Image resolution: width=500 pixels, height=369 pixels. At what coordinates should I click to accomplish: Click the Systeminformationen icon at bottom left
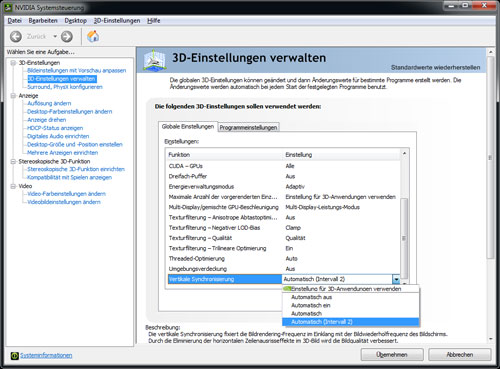click(14, 356)
